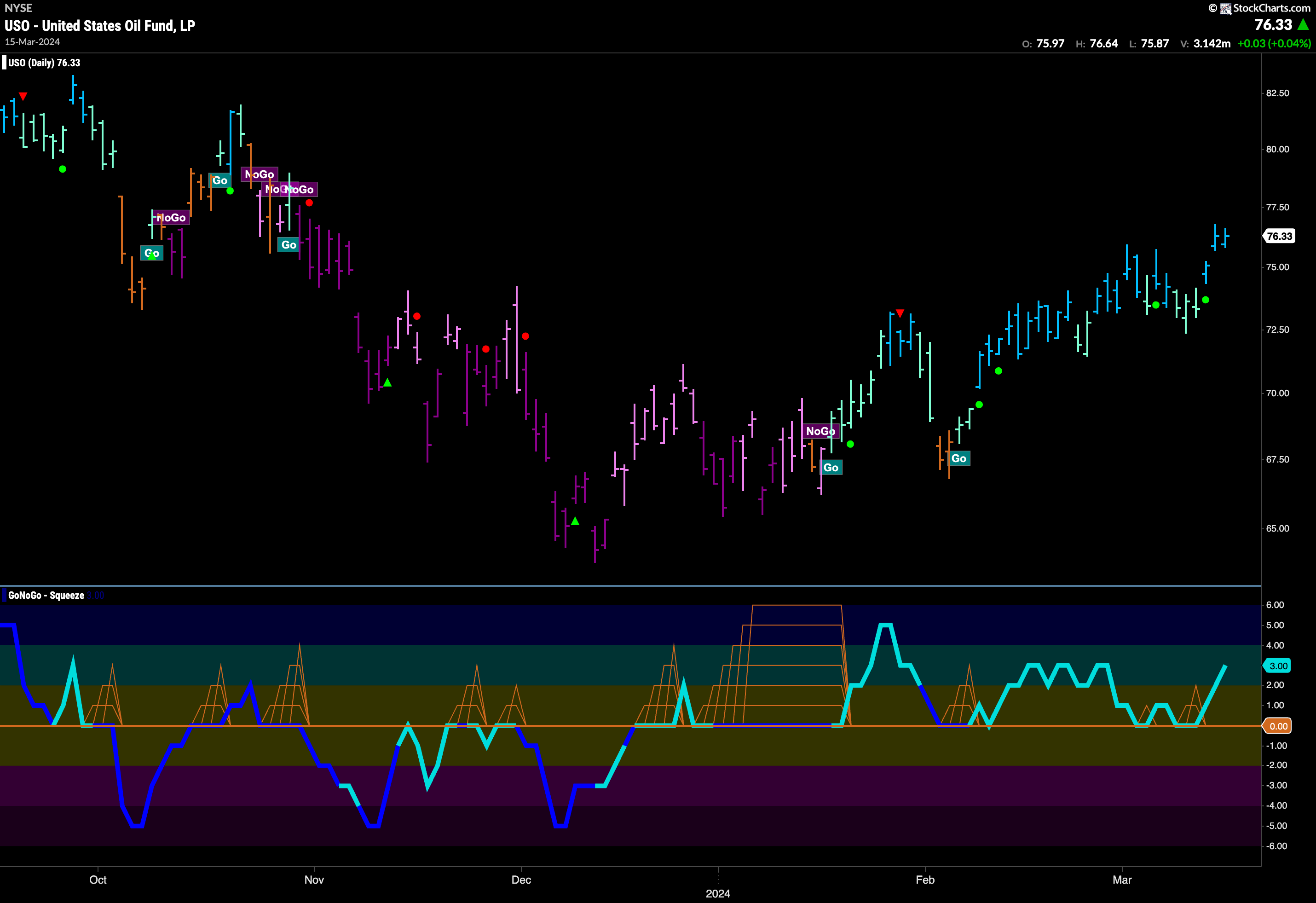Click the -3.00 oscillator axis label
This screenshot has width=1316, height=903.
[1276, 785]
